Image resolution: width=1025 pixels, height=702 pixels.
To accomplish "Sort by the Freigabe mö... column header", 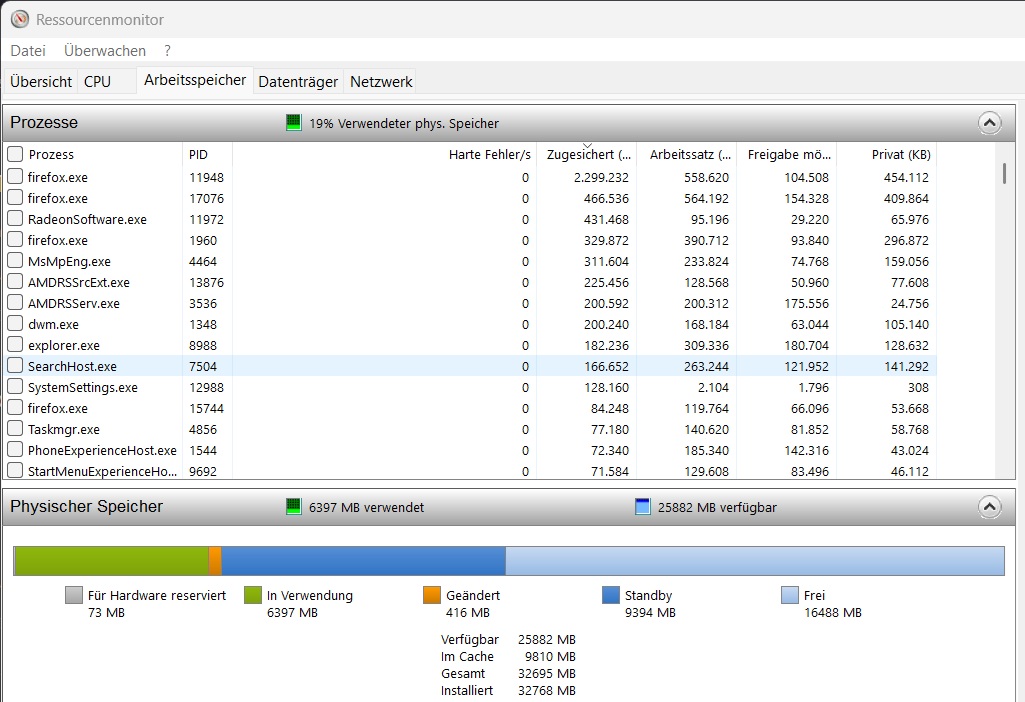I will tap(786, 155).
